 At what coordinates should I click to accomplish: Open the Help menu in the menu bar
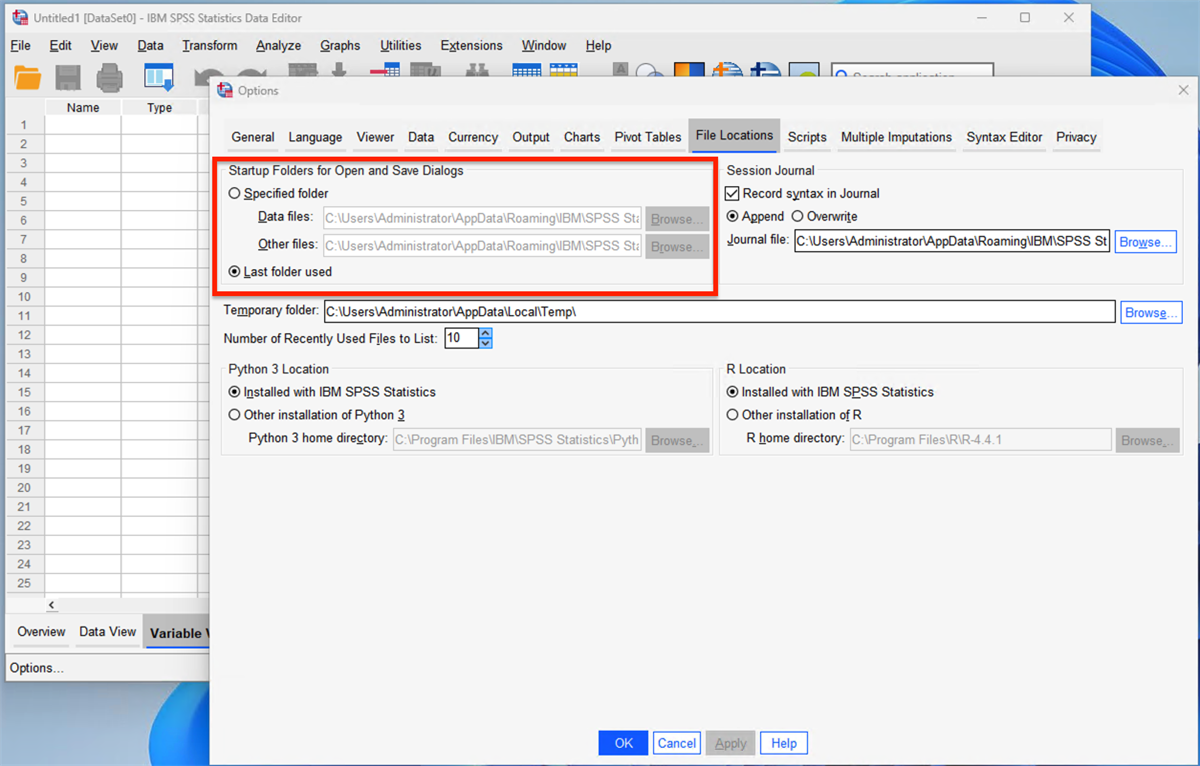tap(598, 45)
